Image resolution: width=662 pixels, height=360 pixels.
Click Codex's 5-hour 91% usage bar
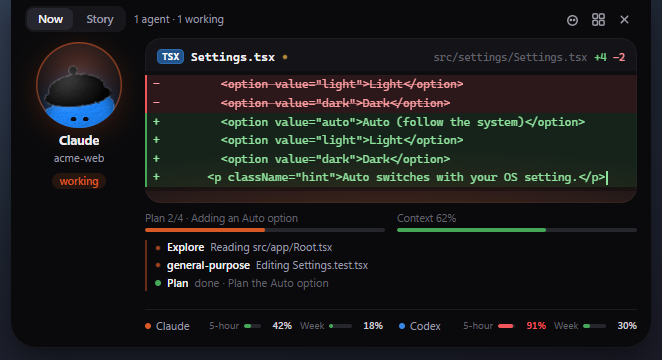(506, 326)
